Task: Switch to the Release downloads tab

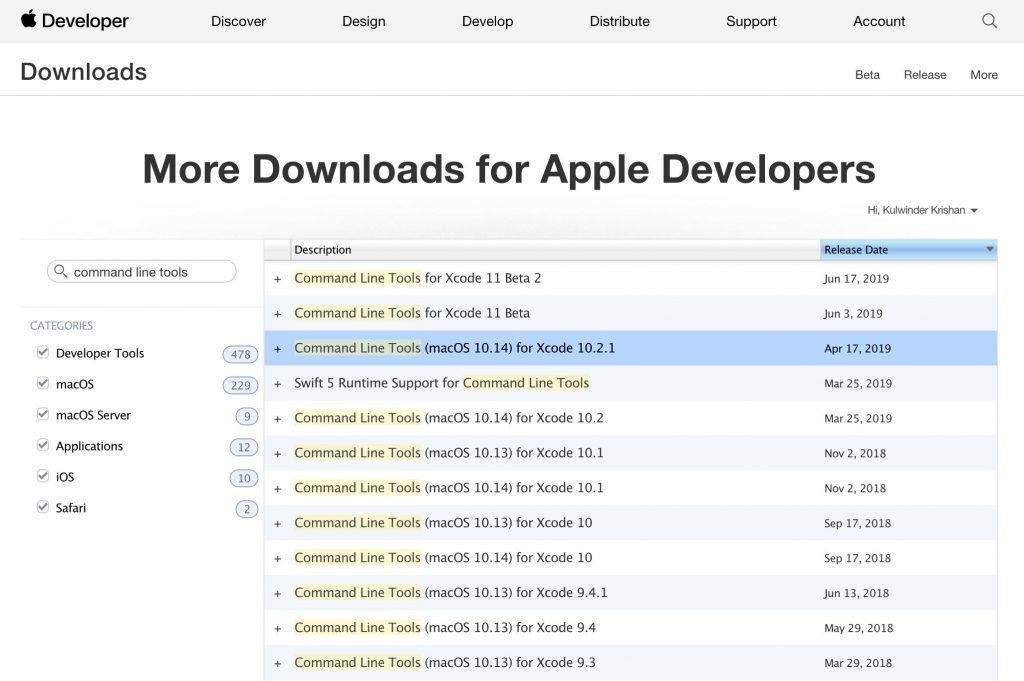Action: pos(925,74)
